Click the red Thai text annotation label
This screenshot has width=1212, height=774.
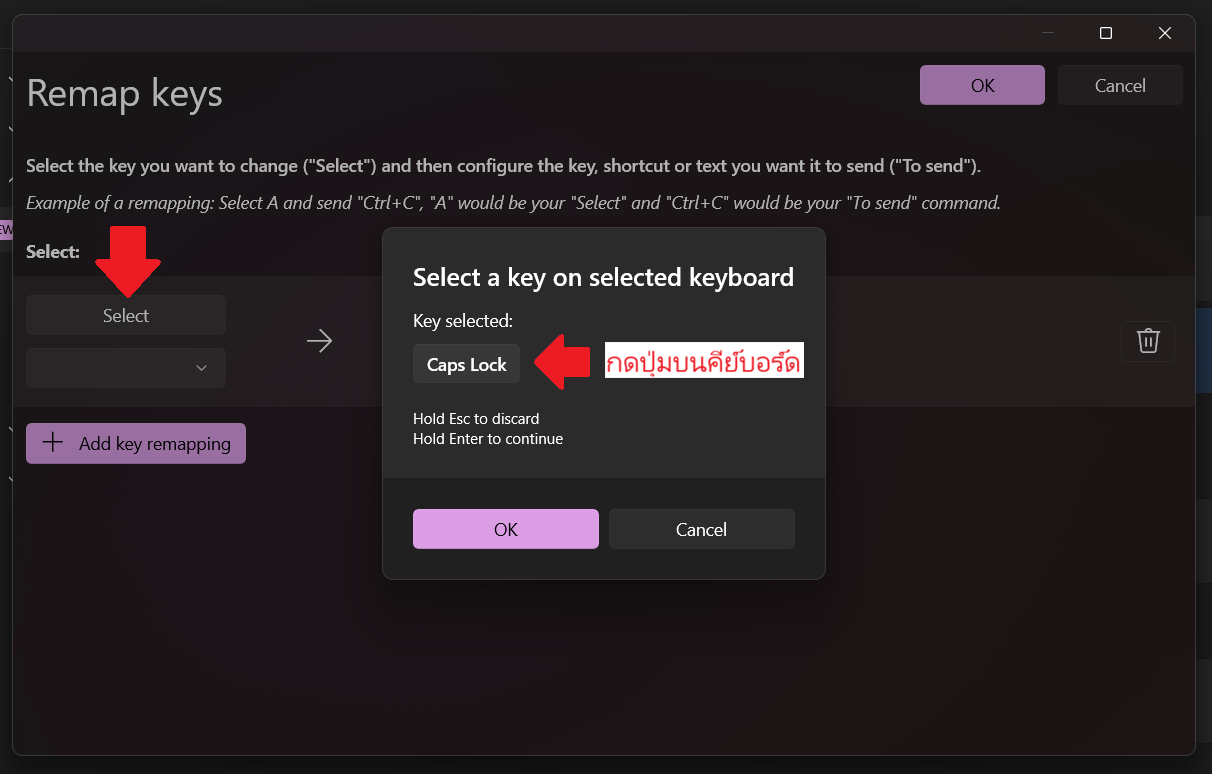(x=704, y=362)
